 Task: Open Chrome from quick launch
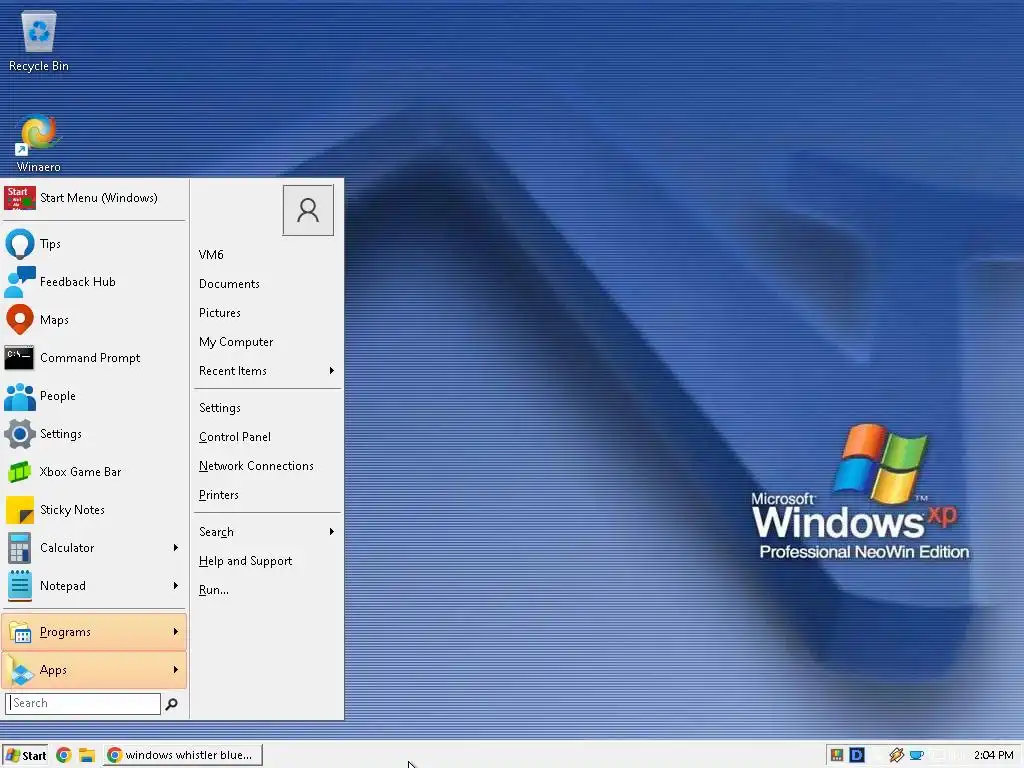(x=63, y=755)
